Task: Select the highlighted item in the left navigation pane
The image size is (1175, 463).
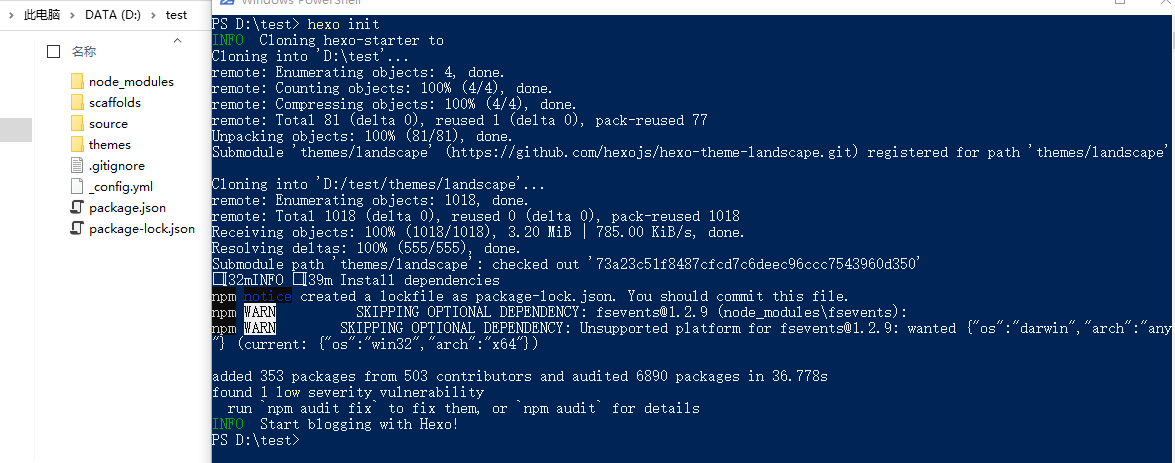Action: (16, 130)
